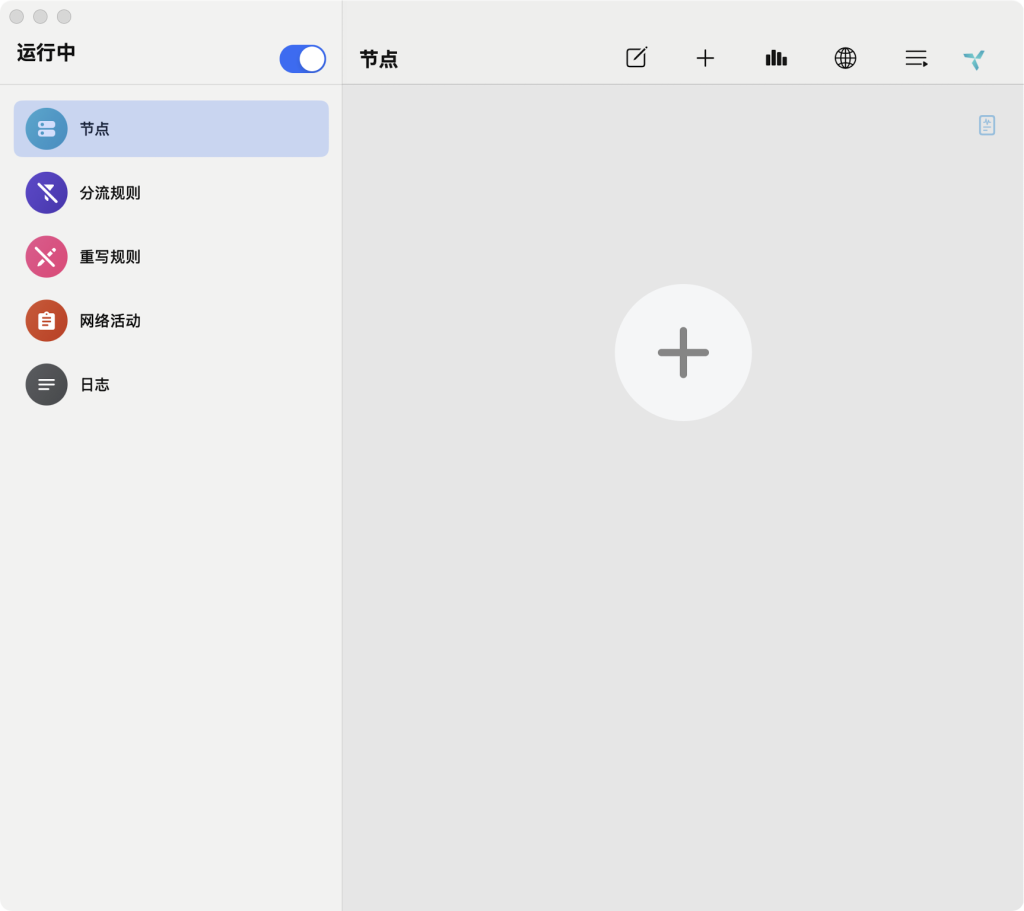Click the orange 网络活动 clipboard icon
Viewport: 1024px width, 911px height.
pyautogui.click(x=46, y=321)
